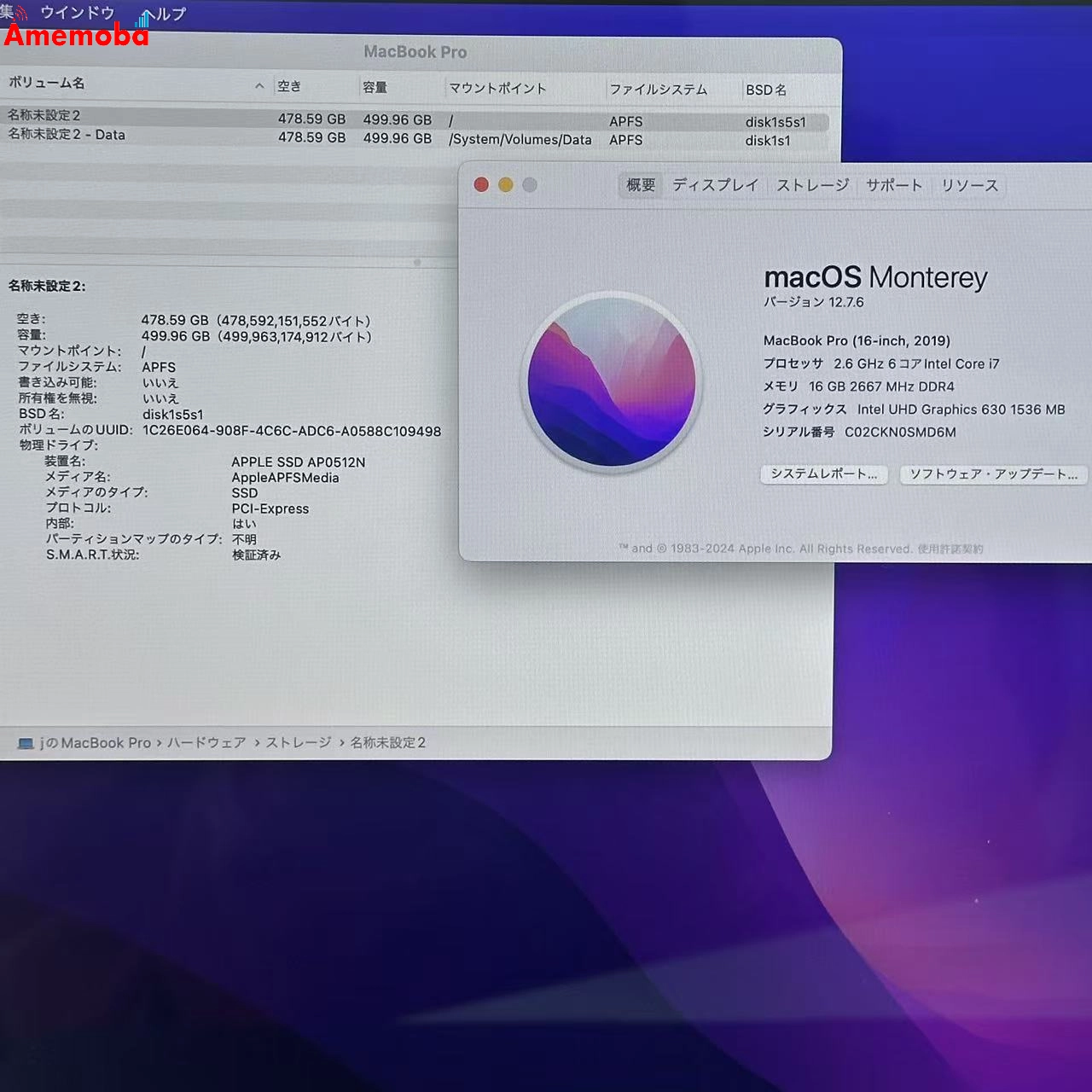Switch to the ストレージ tab

tap(811, 184)
